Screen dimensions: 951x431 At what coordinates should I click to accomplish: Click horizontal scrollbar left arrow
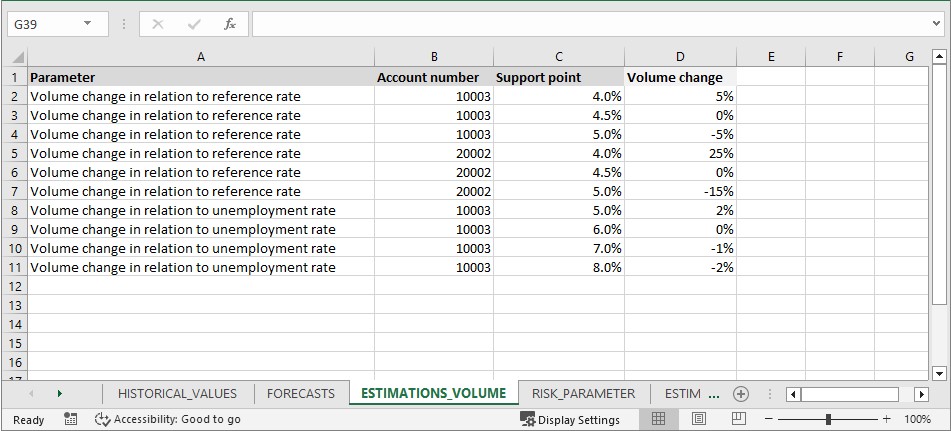point(793,394)
